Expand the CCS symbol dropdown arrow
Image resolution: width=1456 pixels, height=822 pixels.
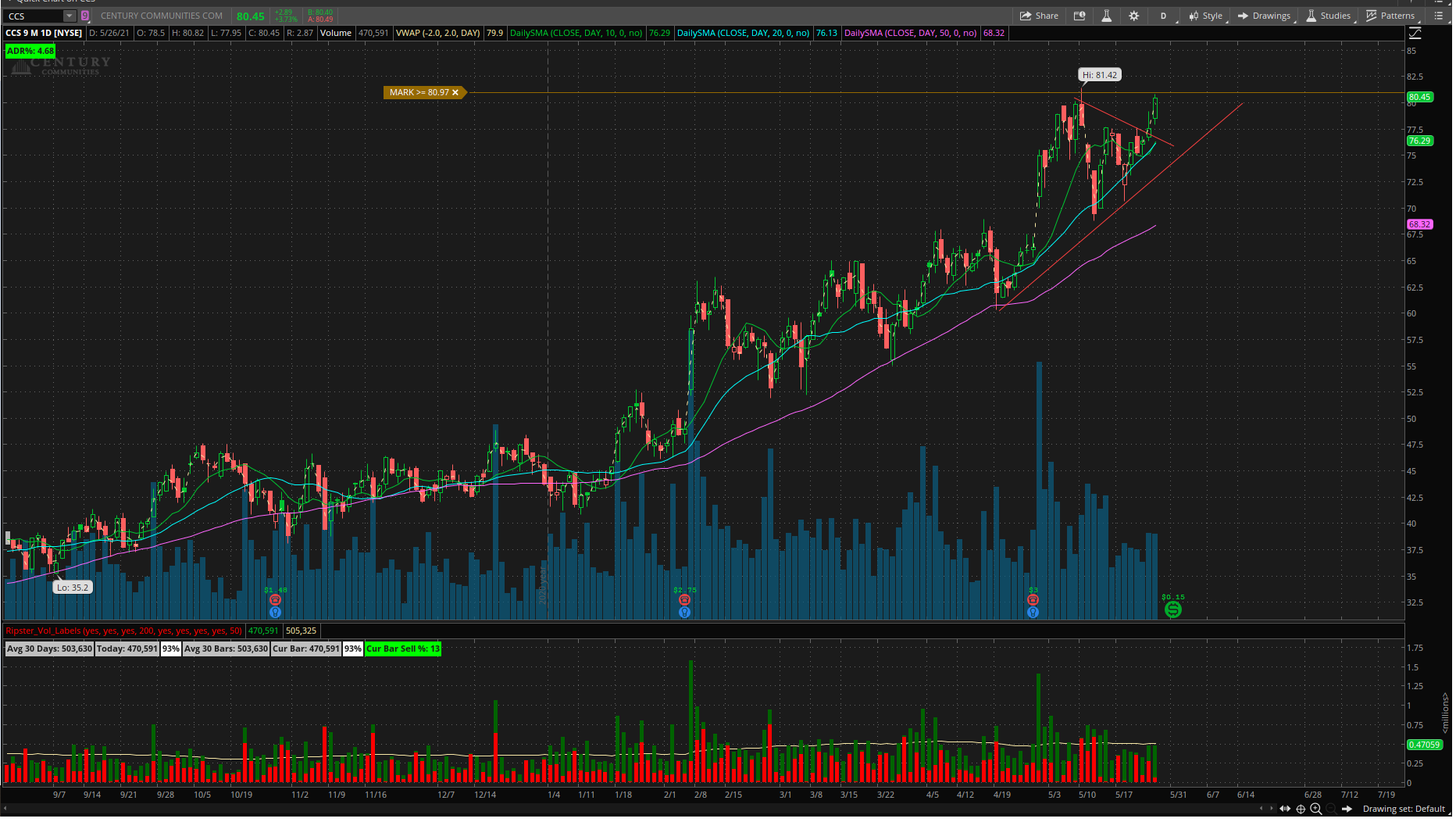tap(70, 16)
